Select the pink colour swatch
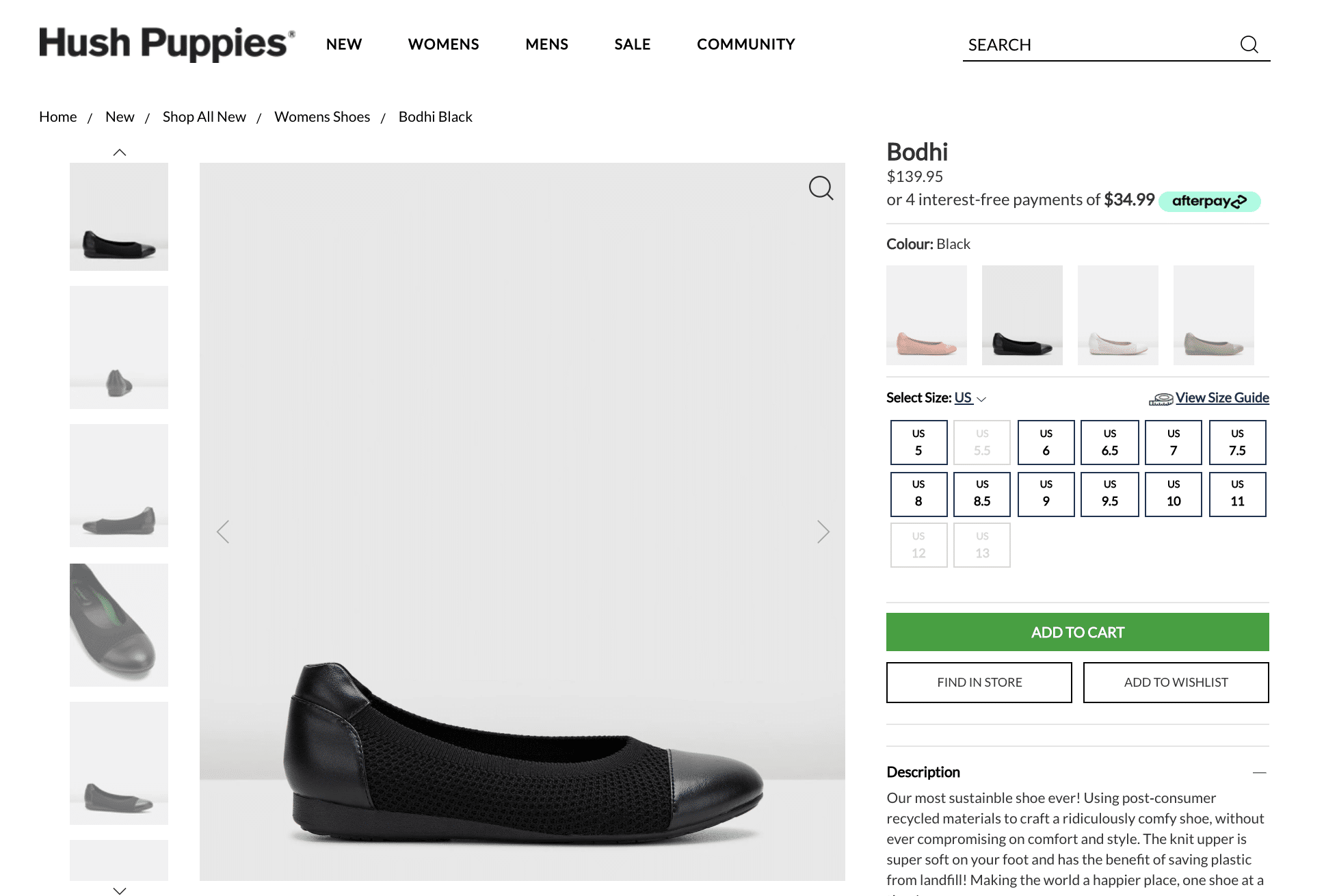This screenshot has height=896, width=1324. point(927,315)
